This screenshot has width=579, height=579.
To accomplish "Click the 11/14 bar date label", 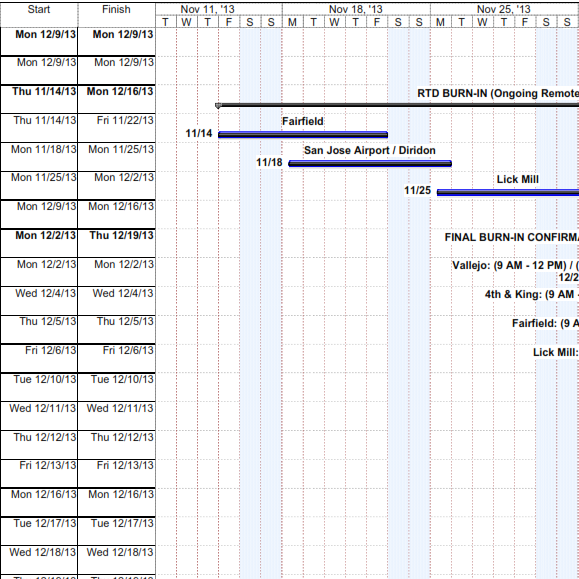I will 199,133.
